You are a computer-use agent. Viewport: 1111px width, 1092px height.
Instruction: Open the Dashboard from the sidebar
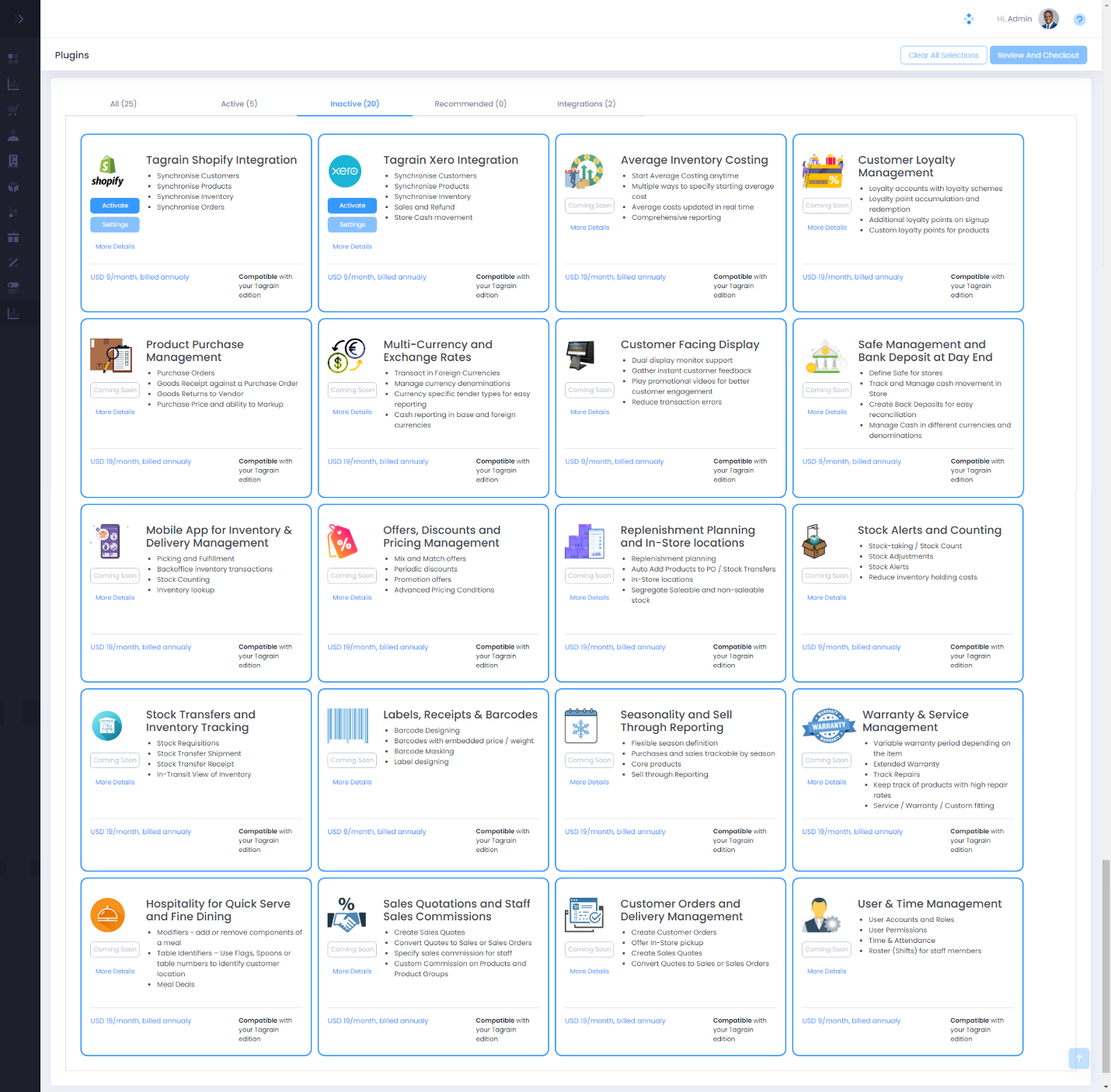pyautogui.click(x=12, y=58)
